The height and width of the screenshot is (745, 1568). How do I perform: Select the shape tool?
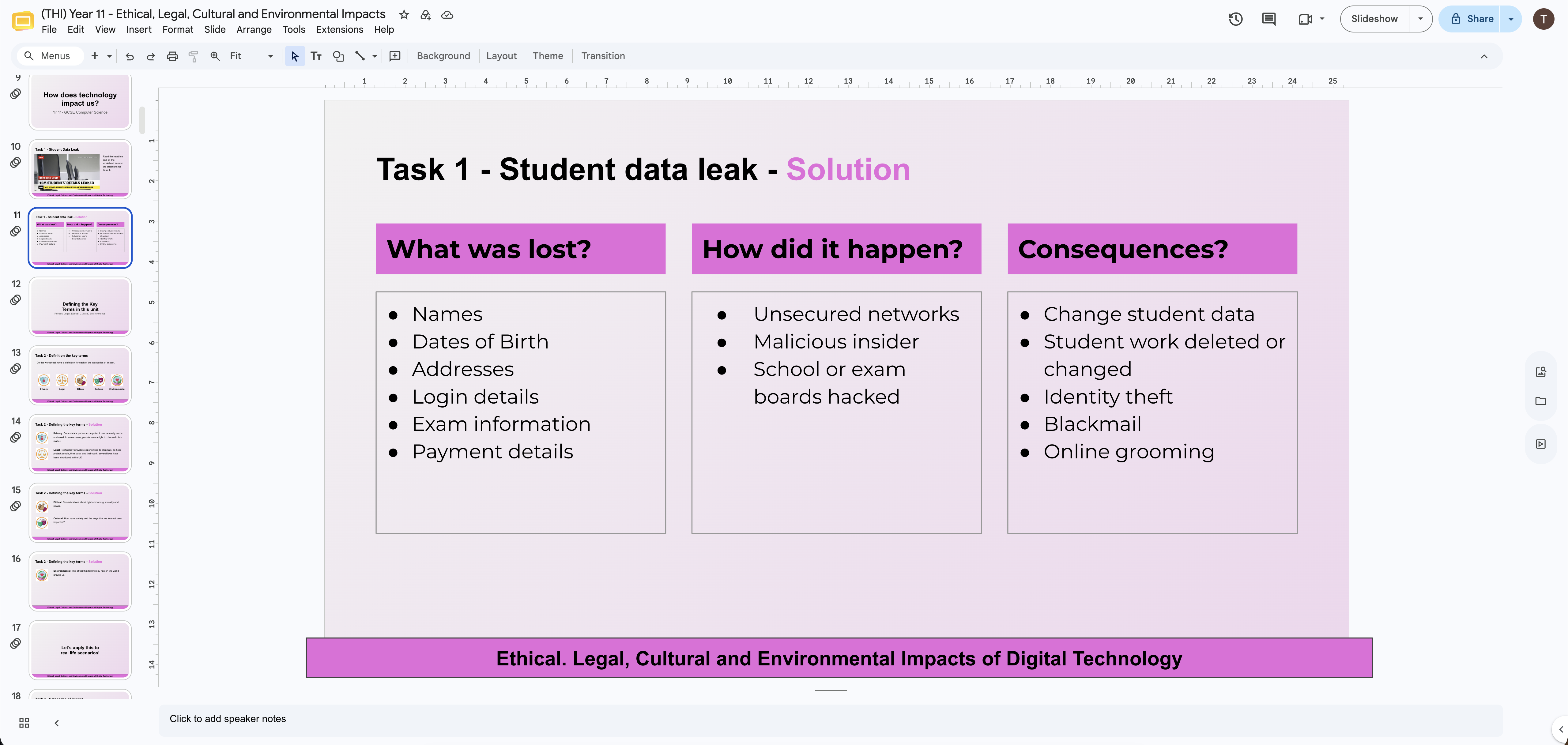(x=338, y=56)
